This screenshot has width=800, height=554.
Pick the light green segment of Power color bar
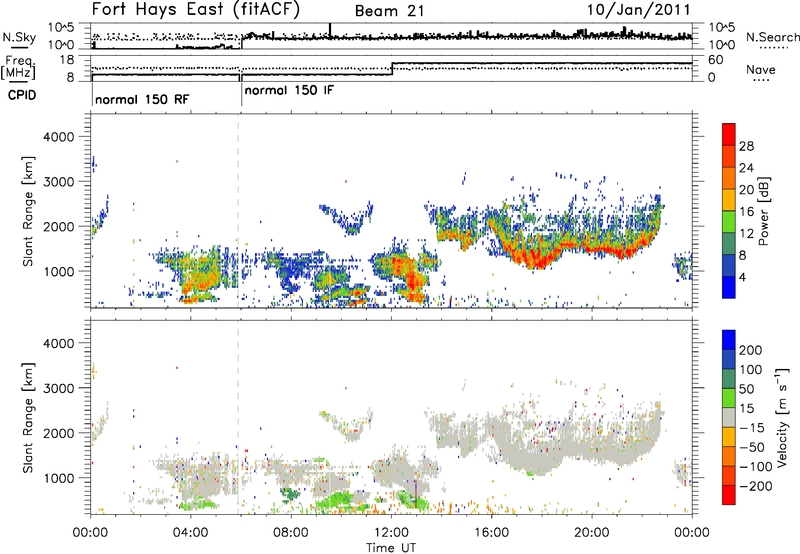click(x=729, y=222)
